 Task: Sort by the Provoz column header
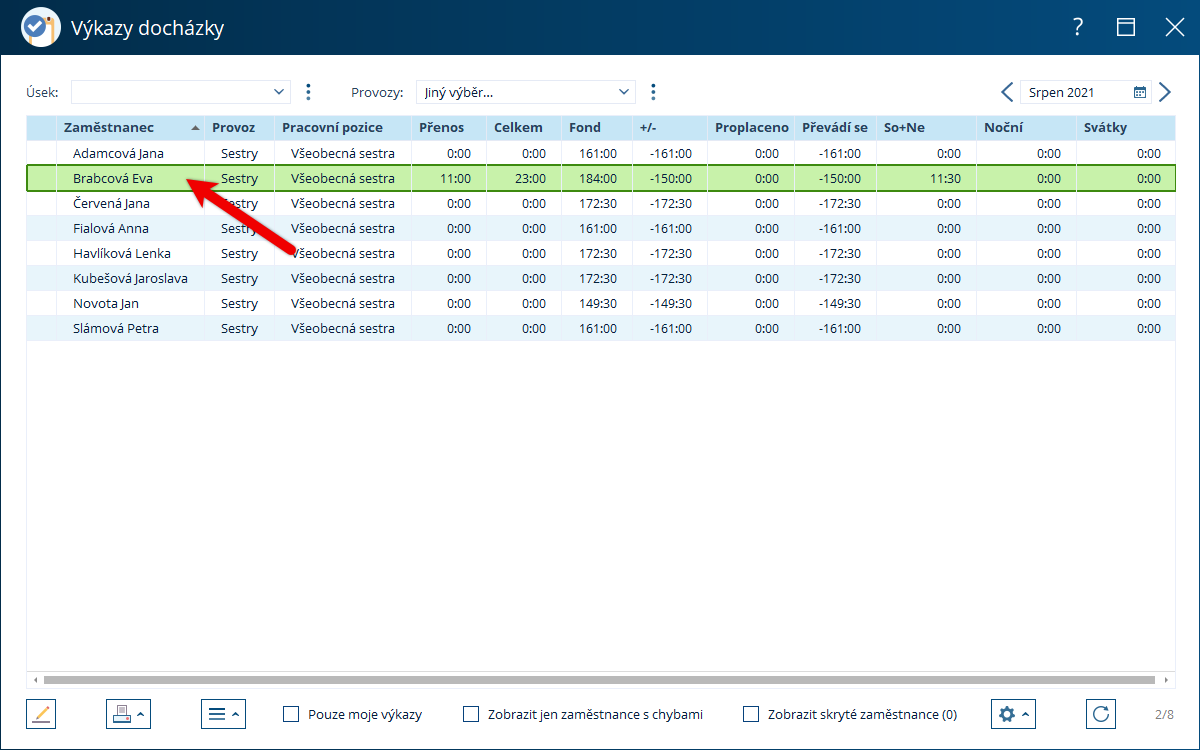pyautogui.click(x=240, y=128)
